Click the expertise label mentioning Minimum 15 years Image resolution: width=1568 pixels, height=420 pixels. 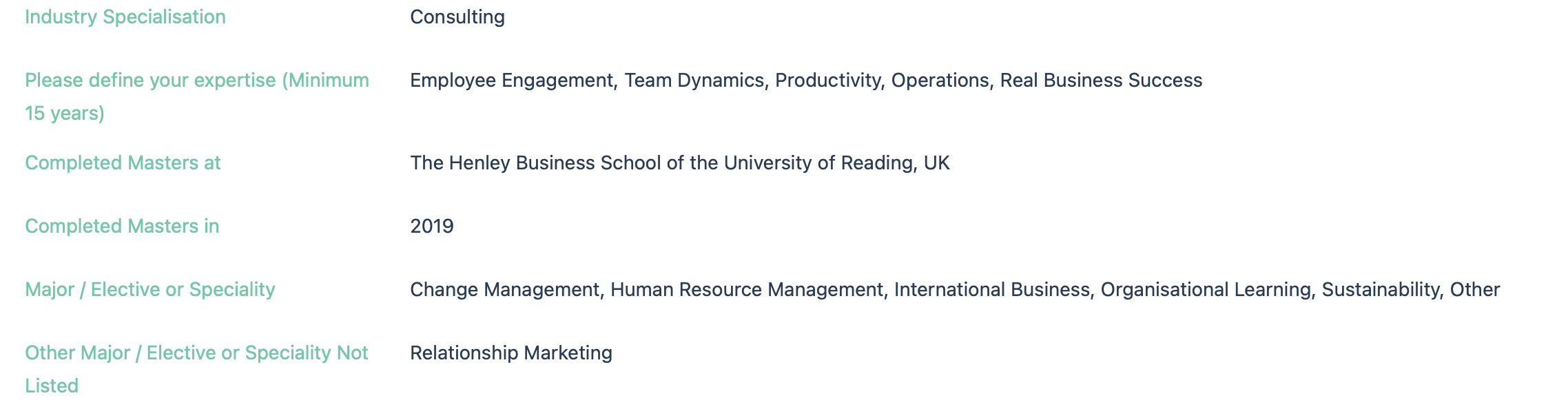pyautogui.click(x=197, y=96)
